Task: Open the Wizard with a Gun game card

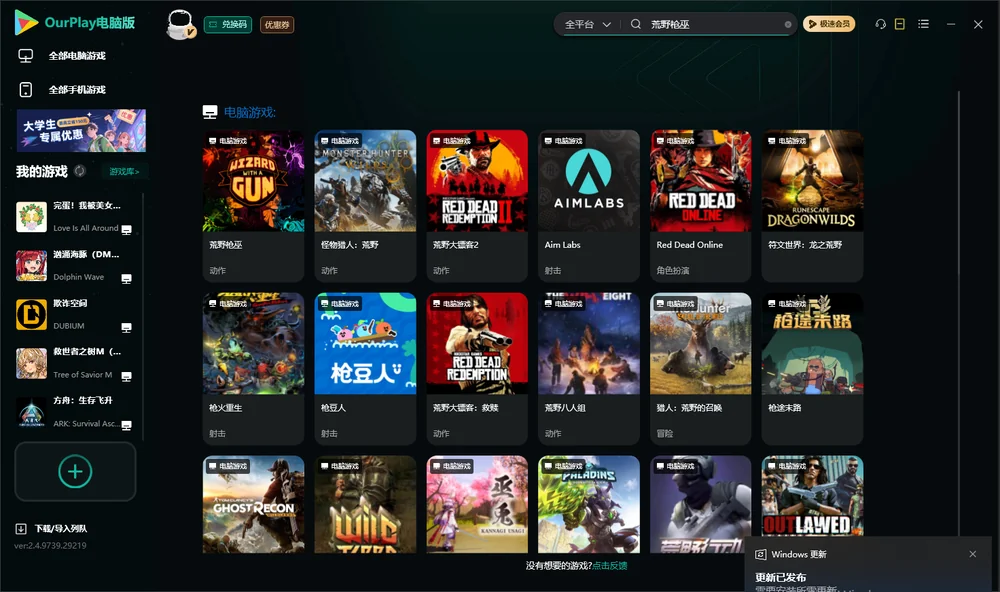Action: coord(253,206)
